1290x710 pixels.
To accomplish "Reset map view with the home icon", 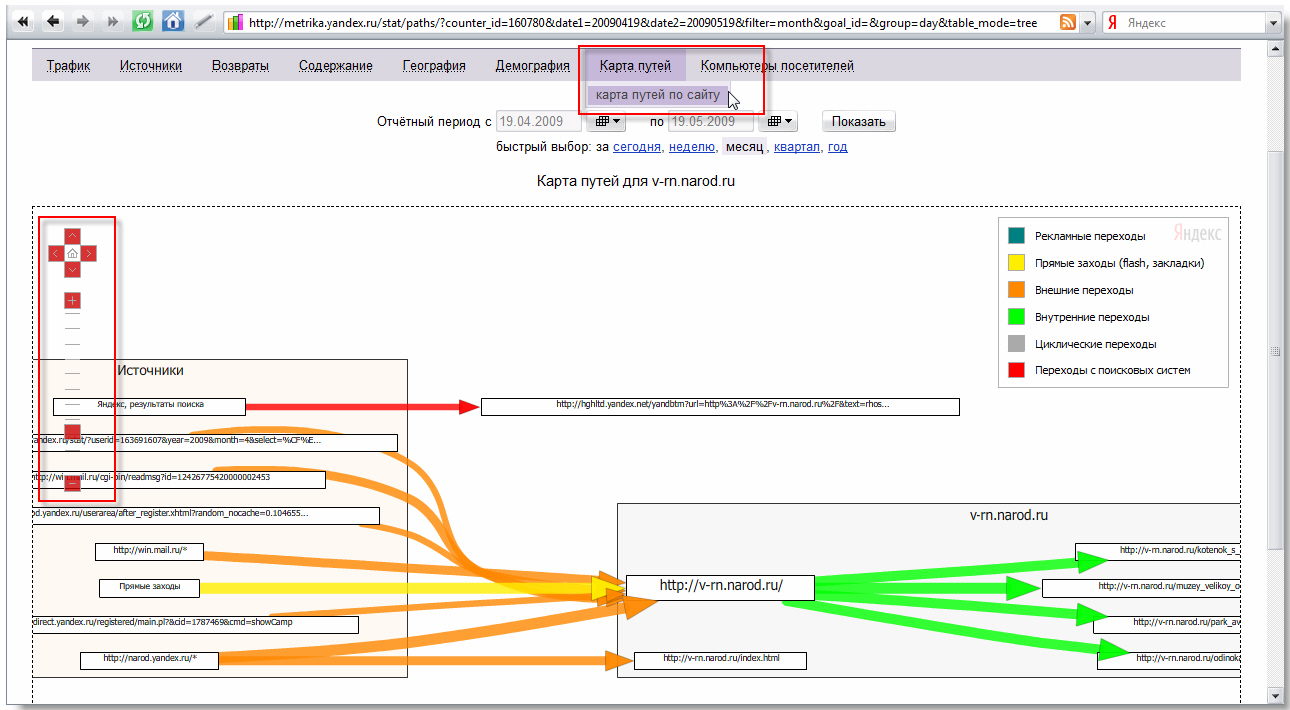I will pyautogui.click(x=72, y=254).
